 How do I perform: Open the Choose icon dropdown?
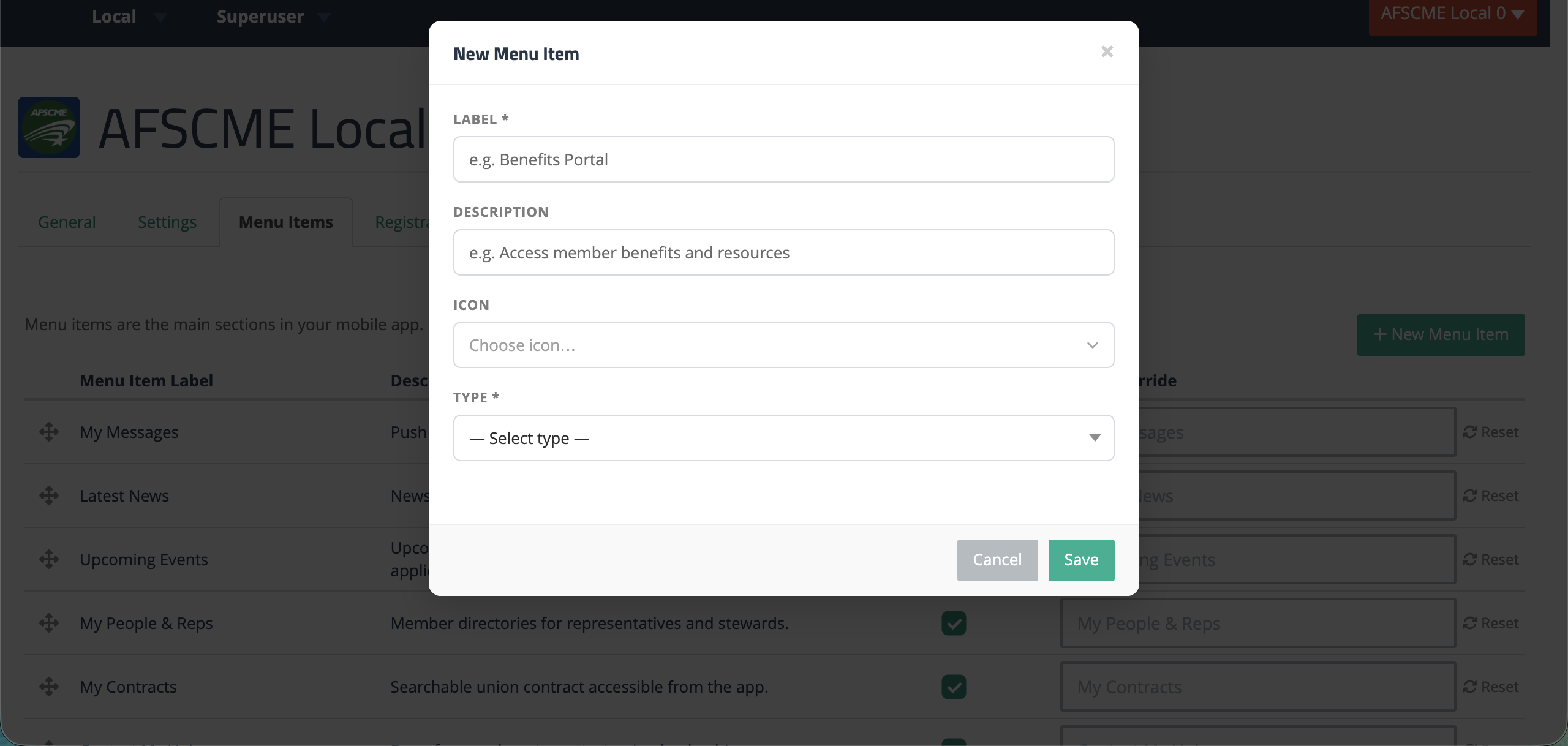click(783, 345)
